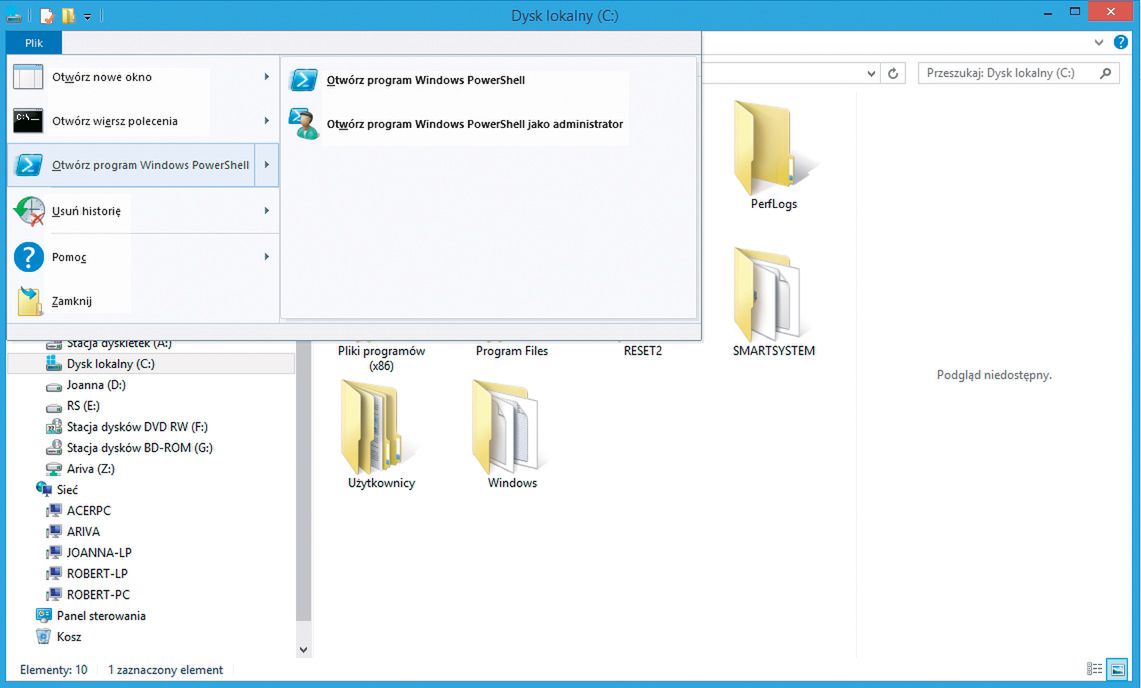Click the Kosz recycle bin icon
The width and height of the screenshot is (1141, 688).
(x=44, y=636)
